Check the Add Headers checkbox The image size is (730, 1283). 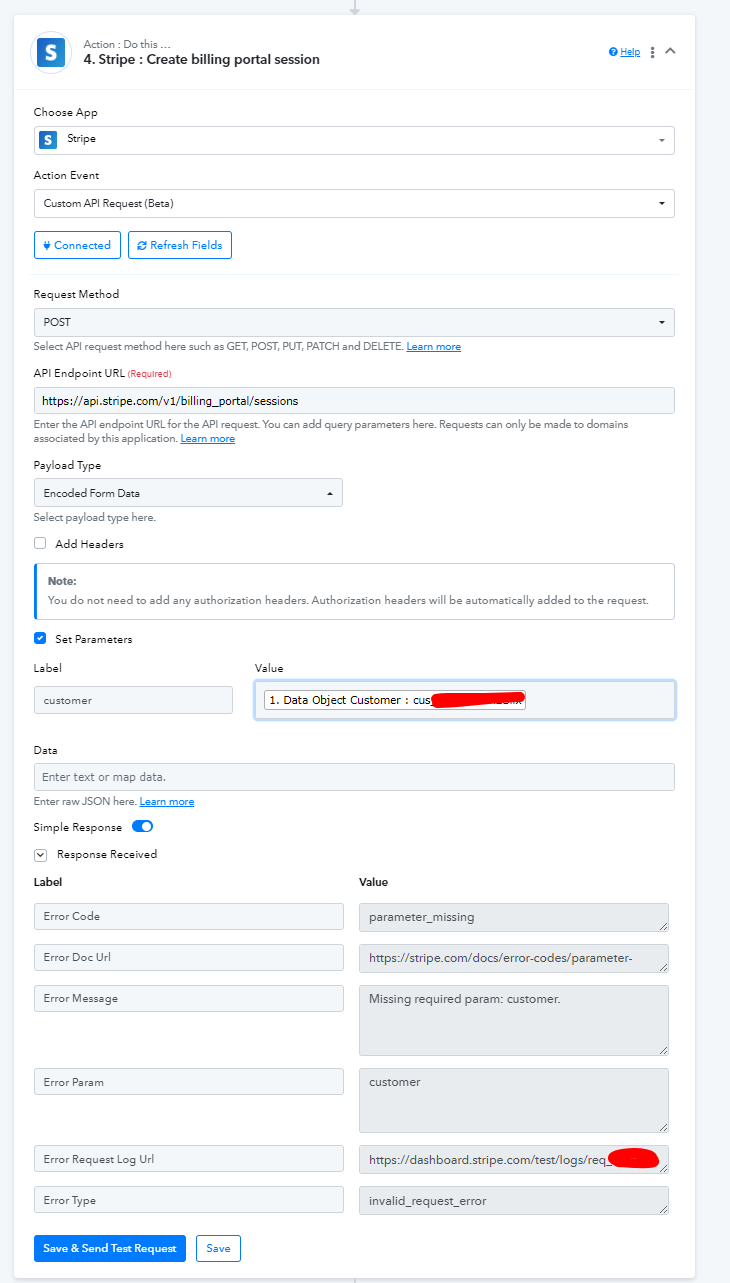[40, 544]
